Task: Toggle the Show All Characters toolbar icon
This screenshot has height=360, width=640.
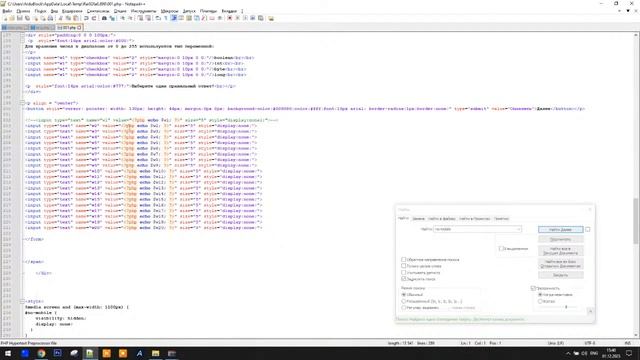Action: [x=166, y=18]
